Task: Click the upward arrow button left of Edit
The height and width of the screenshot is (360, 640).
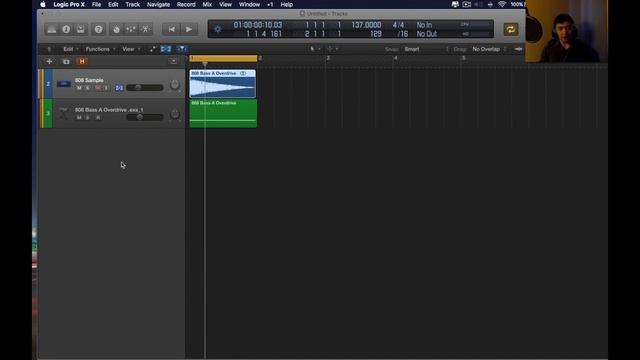Action: [49, 49]
